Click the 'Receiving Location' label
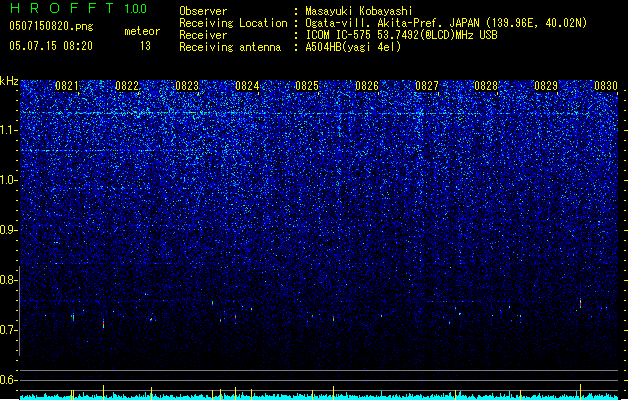The height and width of the screenshot is (400, 629). 233,23
